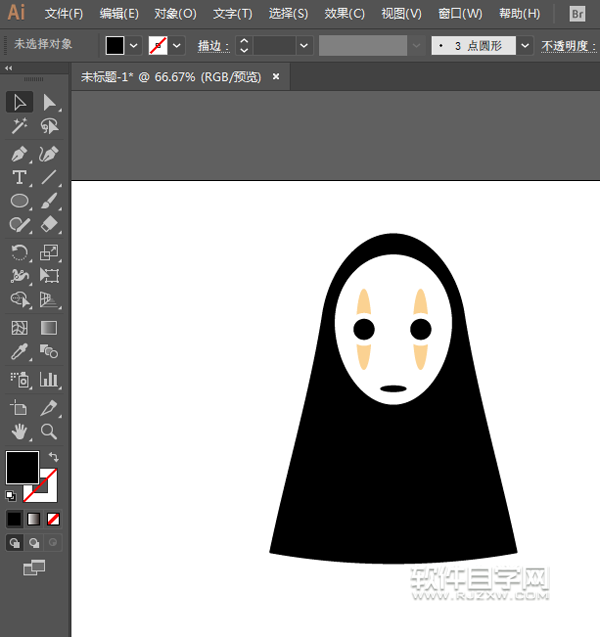Set paint mode to None
This screenshot has height=637, width=600.
click(53, 519)
